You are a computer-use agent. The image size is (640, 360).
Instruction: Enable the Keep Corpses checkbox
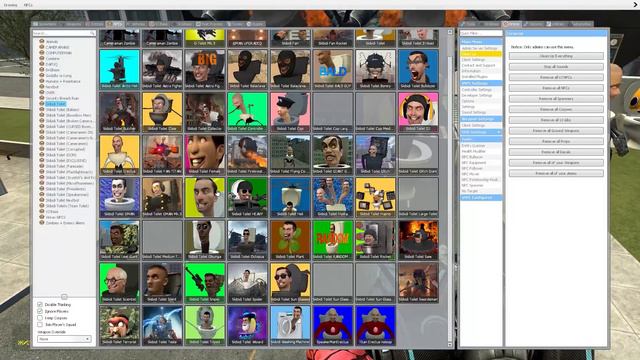pos(40,318)
